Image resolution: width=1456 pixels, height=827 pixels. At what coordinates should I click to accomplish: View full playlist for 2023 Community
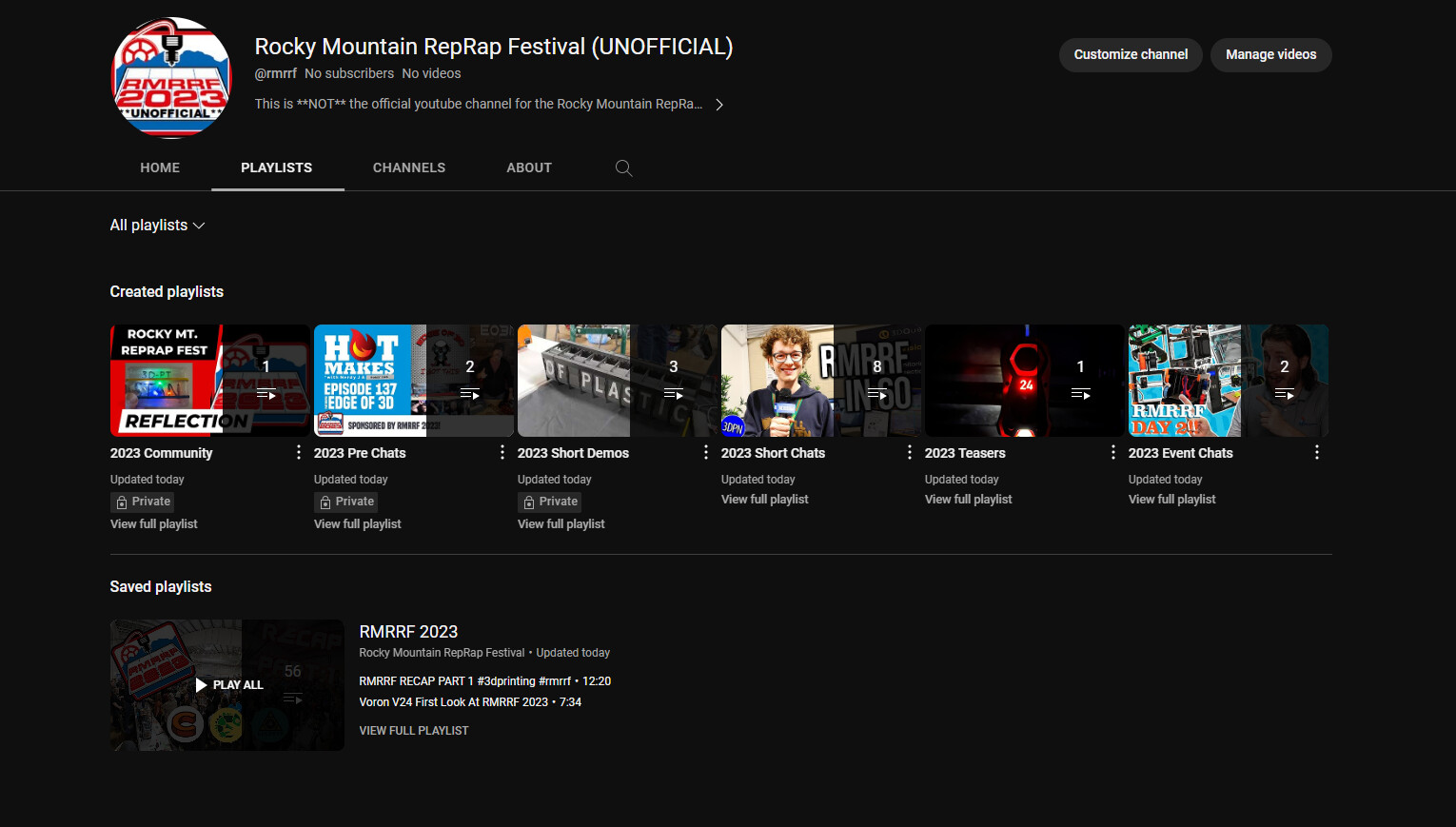[154, 524]
